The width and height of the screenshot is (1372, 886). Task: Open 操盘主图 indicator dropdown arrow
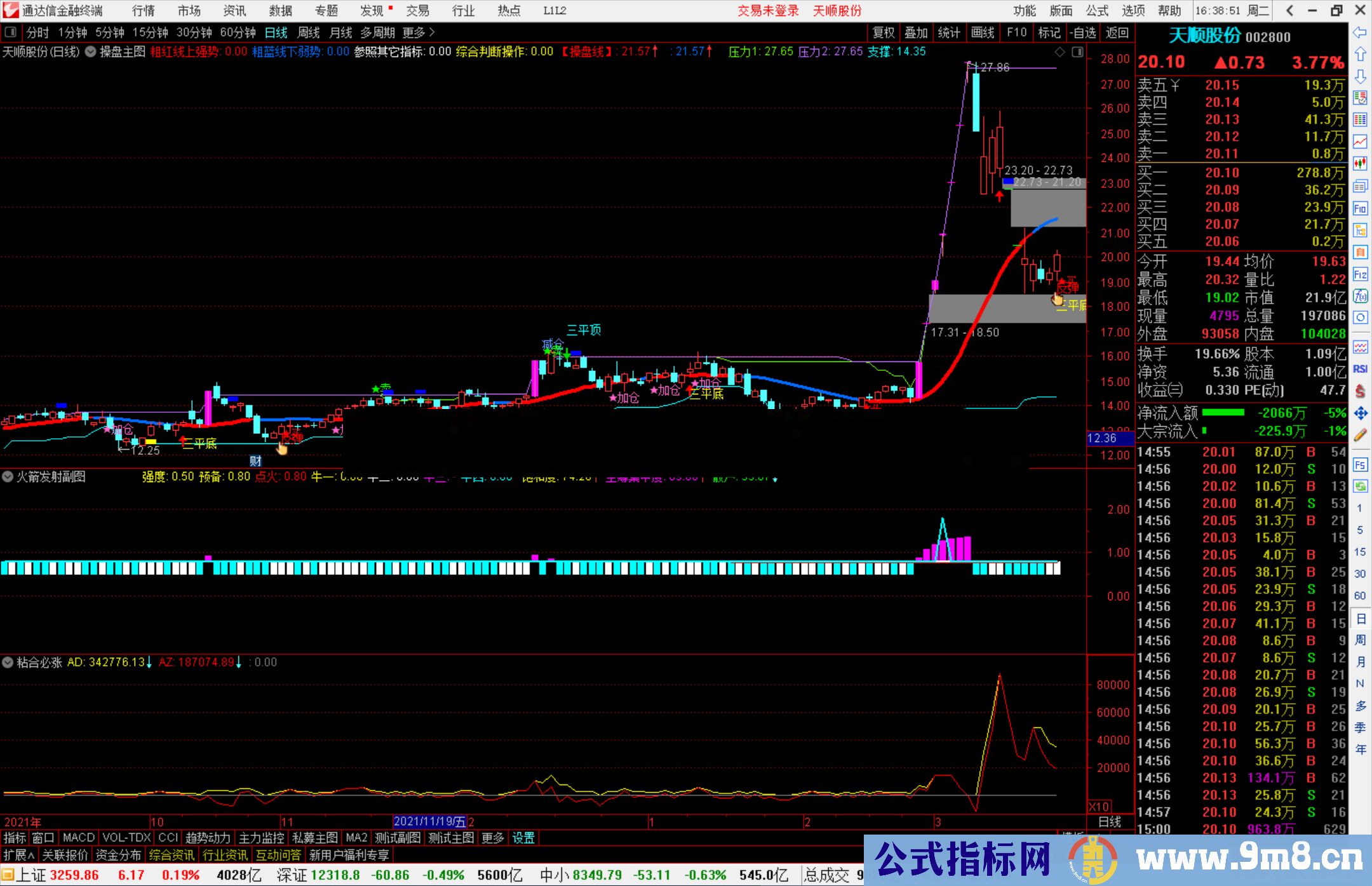[x=91, y=52]
